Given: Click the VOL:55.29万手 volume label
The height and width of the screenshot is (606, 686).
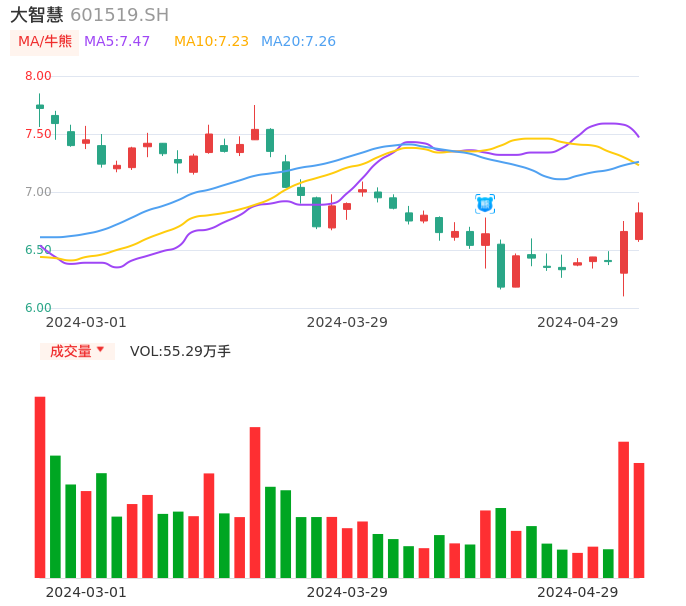Looking at the screenshot, I should click(x=180, y=351).
